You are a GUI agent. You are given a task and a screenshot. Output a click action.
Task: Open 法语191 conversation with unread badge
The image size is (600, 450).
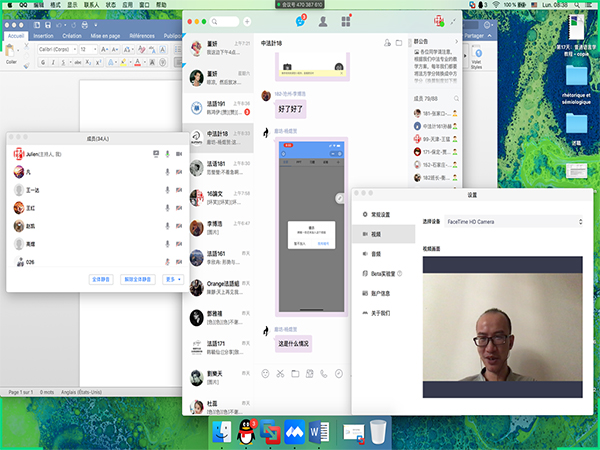218,108
